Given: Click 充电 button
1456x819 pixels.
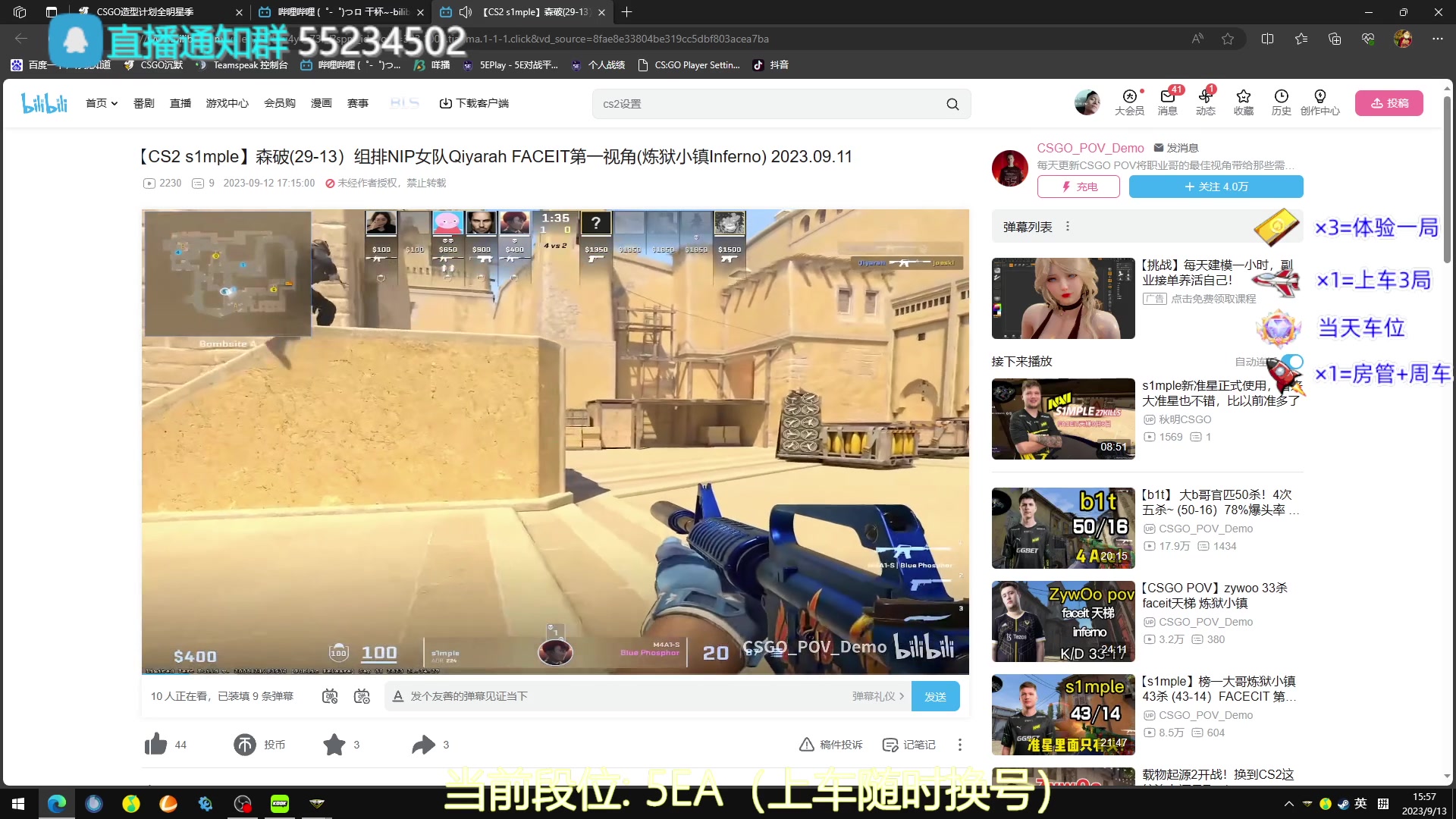Looking at the screenshot, I should point(1078,187).
